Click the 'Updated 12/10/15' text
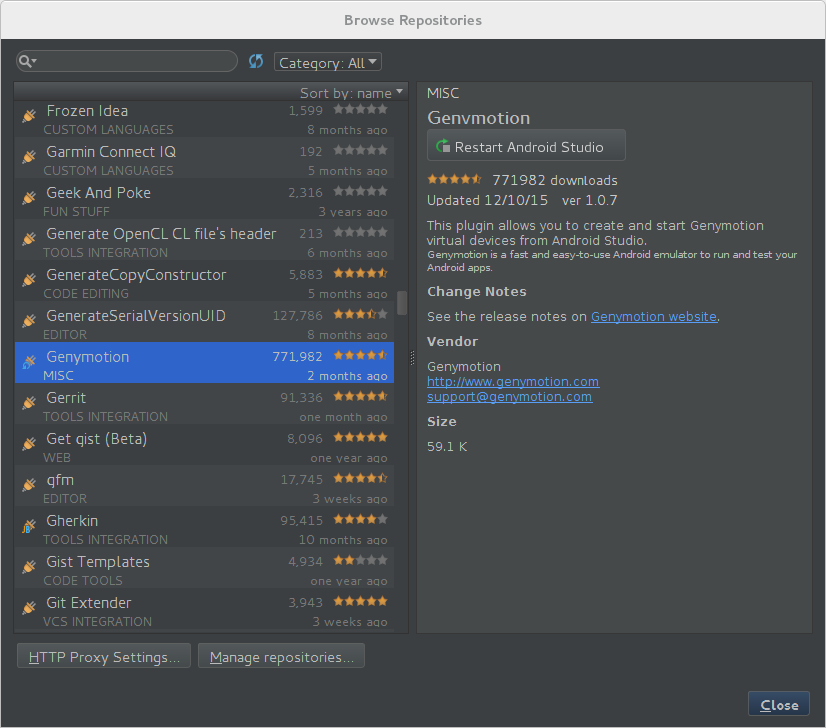826x728 pixels. coord(487,200)
